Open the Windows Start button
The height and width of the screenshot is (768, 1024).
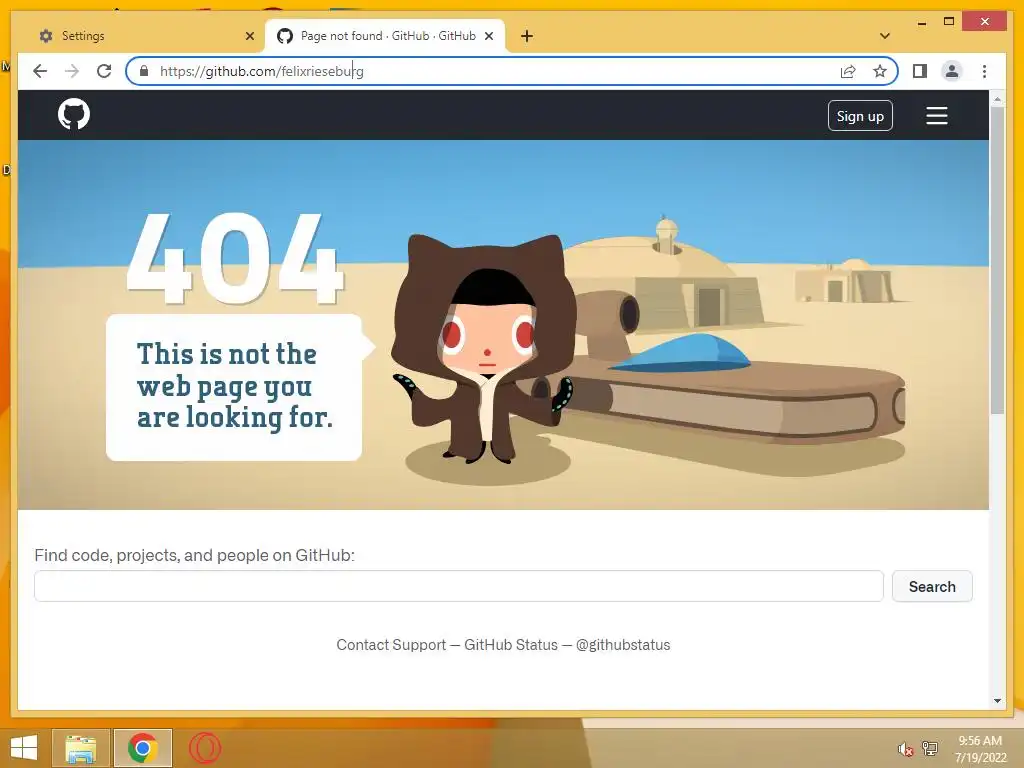(24, 748)
